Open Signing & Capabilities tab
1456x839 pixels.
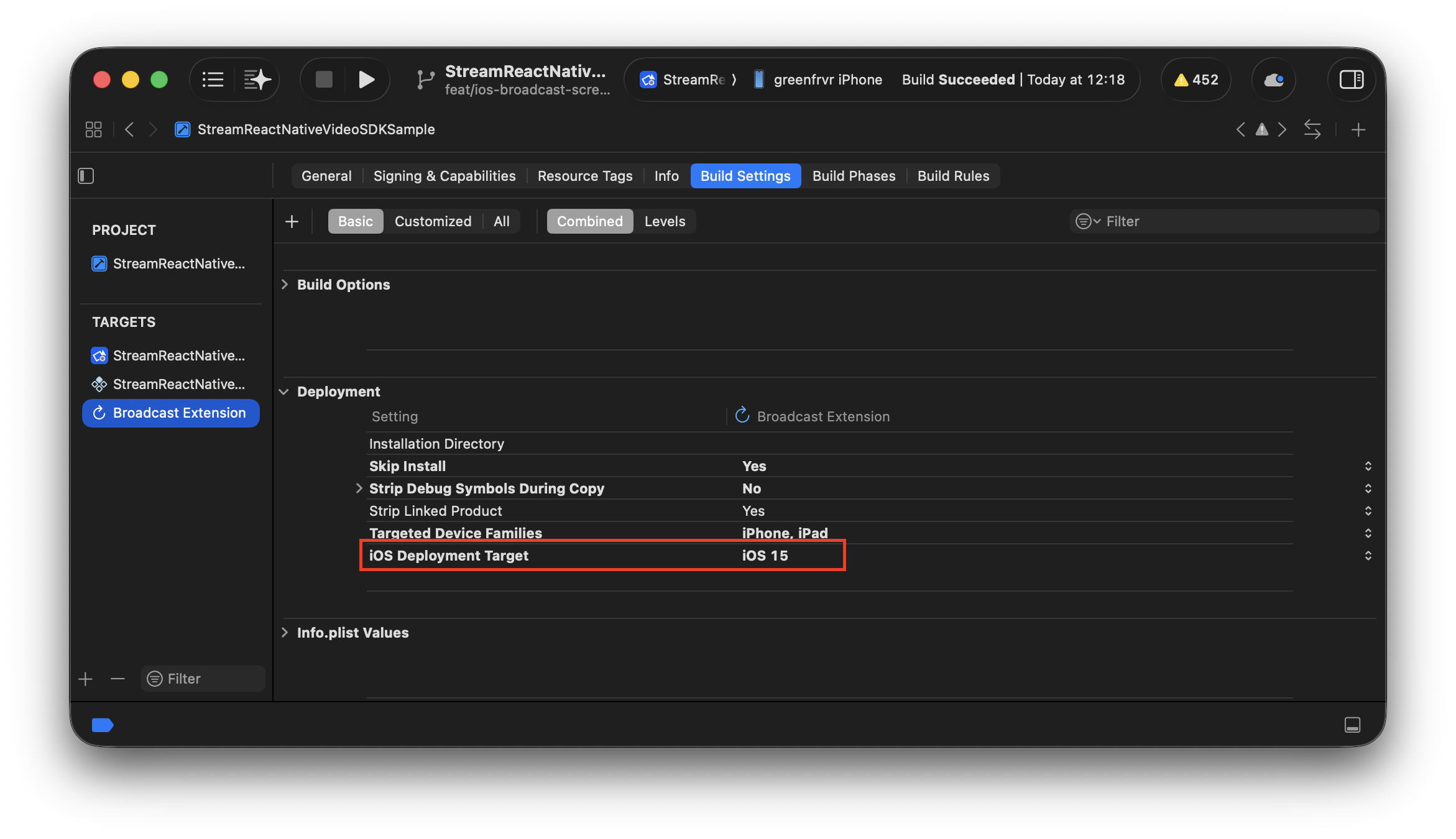click(x=445, y=176)
